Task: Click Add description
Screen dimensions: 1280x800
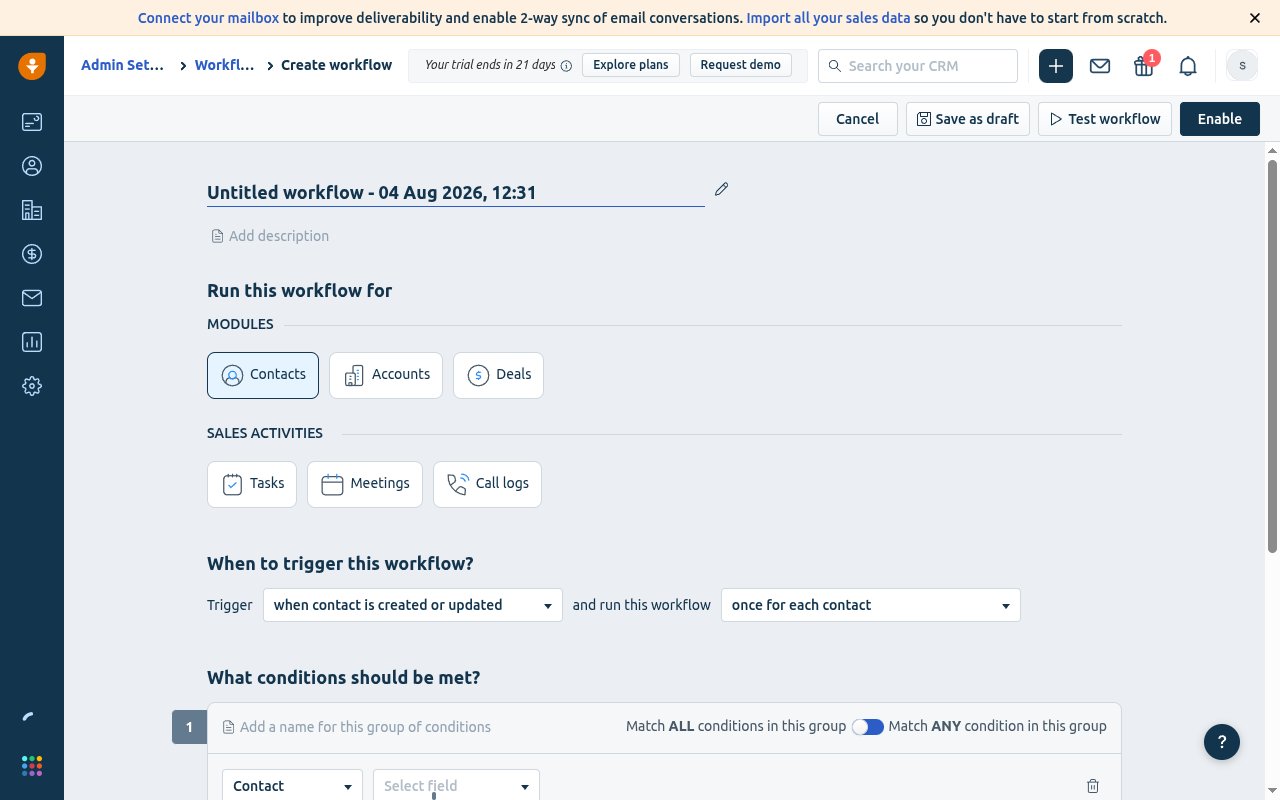Action: coord(270,236)
